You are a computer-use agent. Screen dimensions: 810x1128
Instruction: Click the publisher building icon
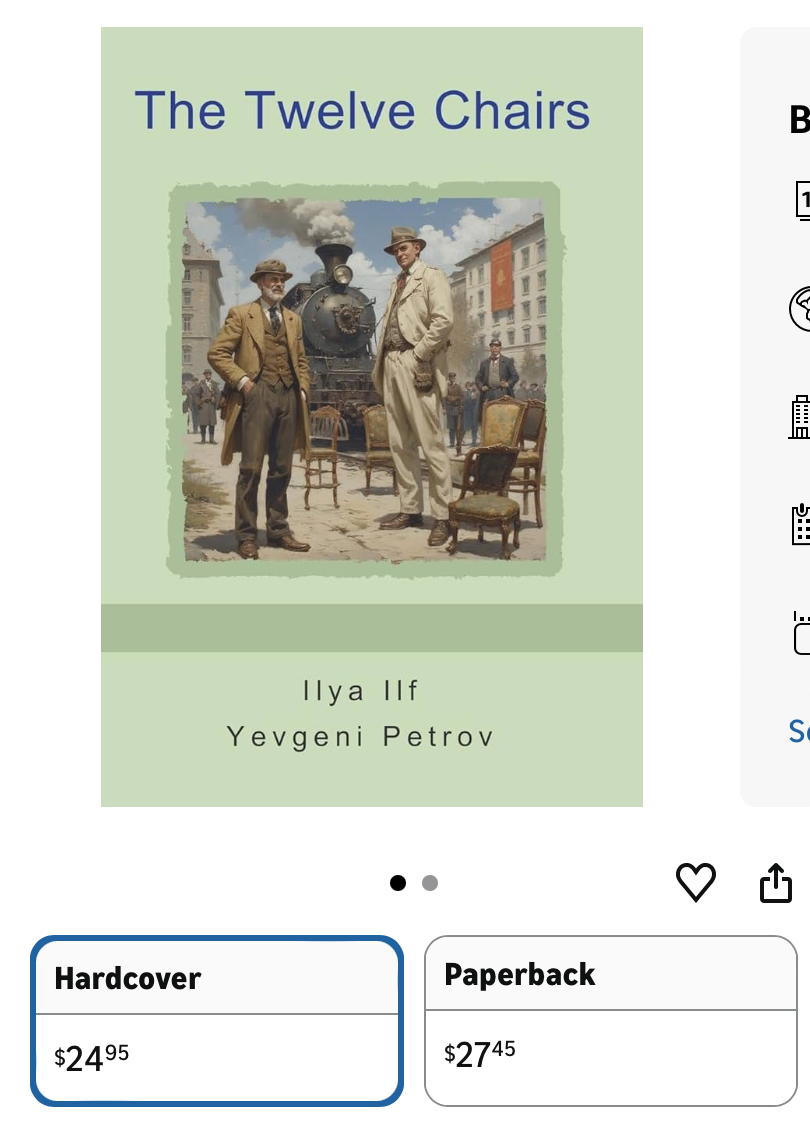[x=800, y=417]
